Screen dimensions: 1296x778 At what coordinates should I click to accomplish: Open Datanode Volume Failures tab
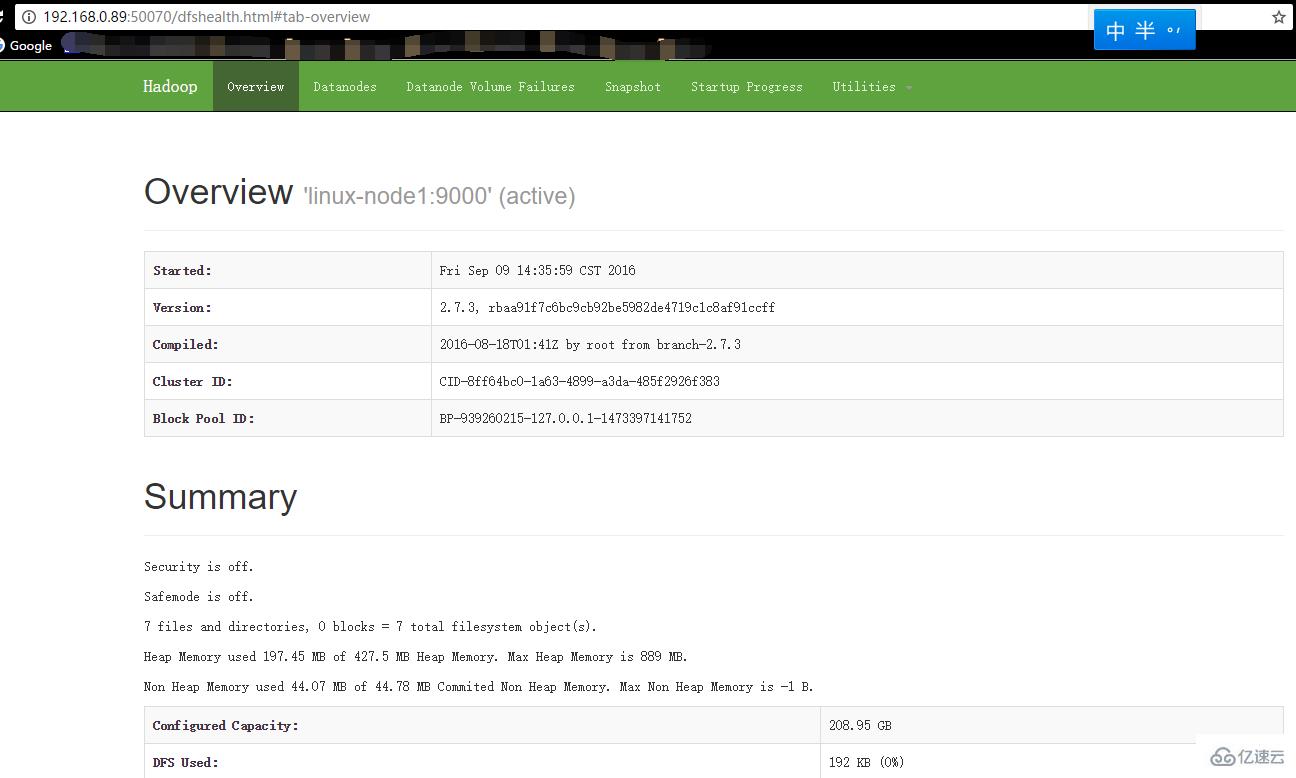click(490, 87)
